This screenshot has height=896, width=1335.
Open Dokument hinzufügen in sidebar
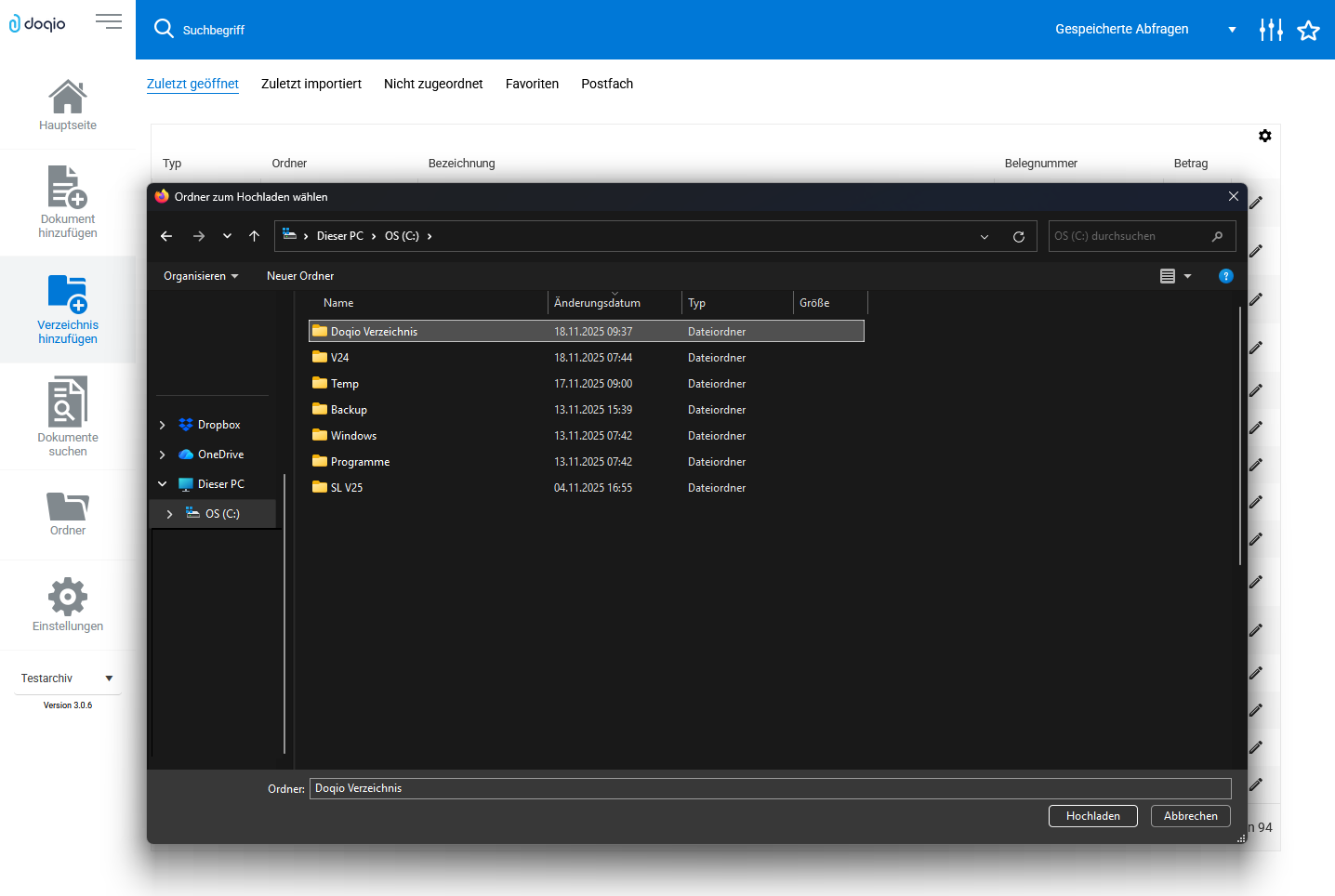click(x=67, y=187)
